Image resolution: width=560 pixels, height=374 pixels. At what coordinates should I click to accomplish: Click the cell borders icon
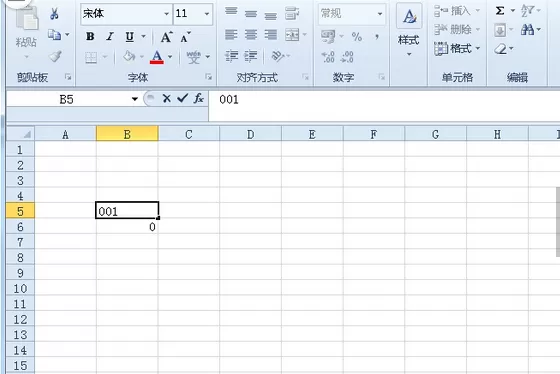click(91, 57)
